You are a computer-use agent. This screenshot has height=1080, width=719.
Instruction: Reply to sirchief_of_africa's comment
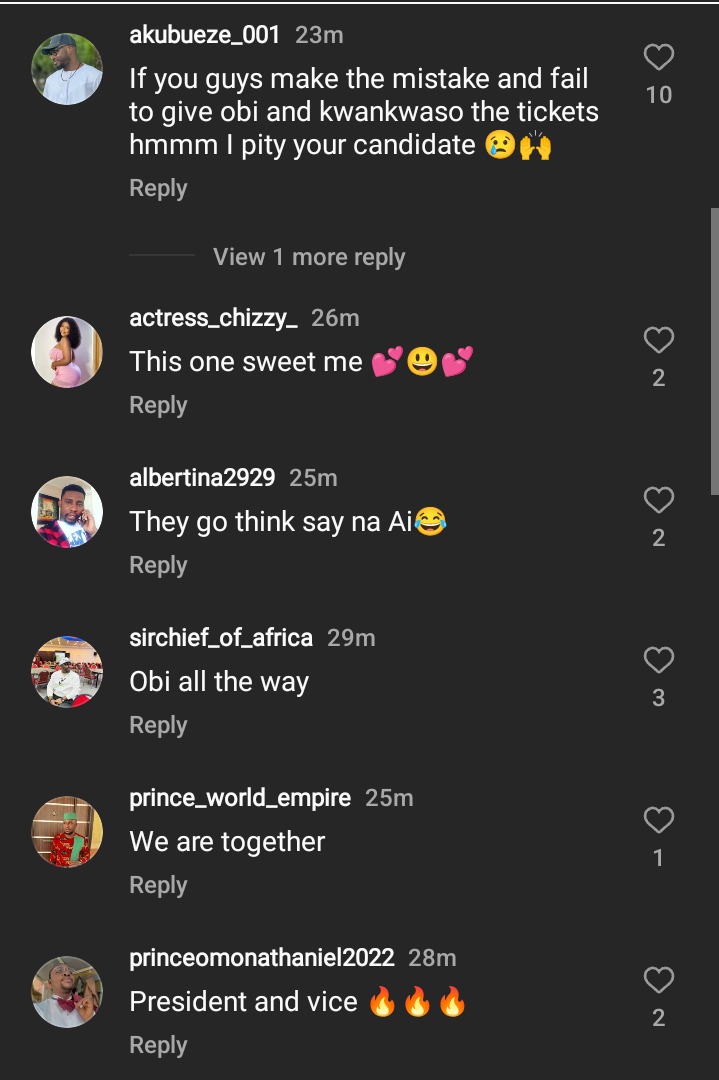[158, 725]
